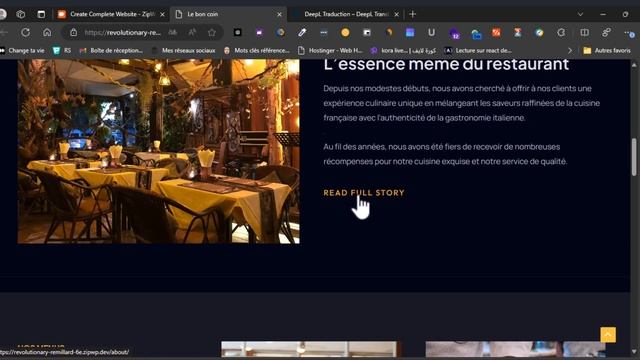Open the Autres favoris folder
Viewport: 640px width, 360px height.
607,51
